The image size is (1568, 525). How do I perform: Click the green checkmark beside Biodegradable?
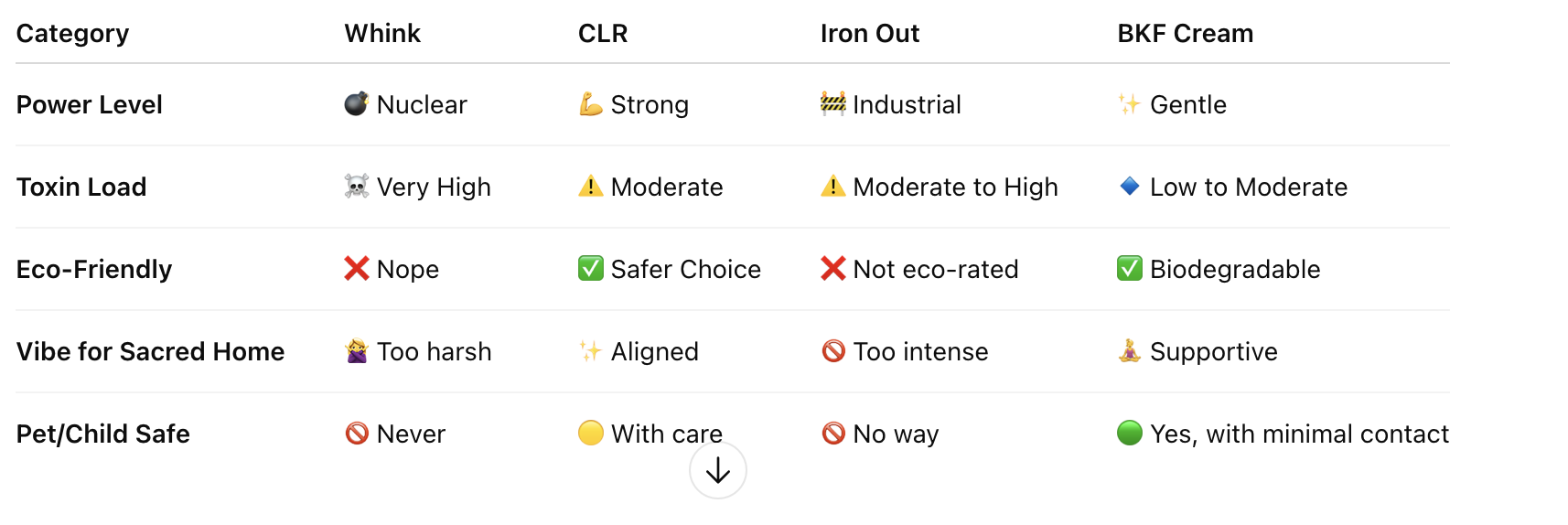(x=1130, y=269)
